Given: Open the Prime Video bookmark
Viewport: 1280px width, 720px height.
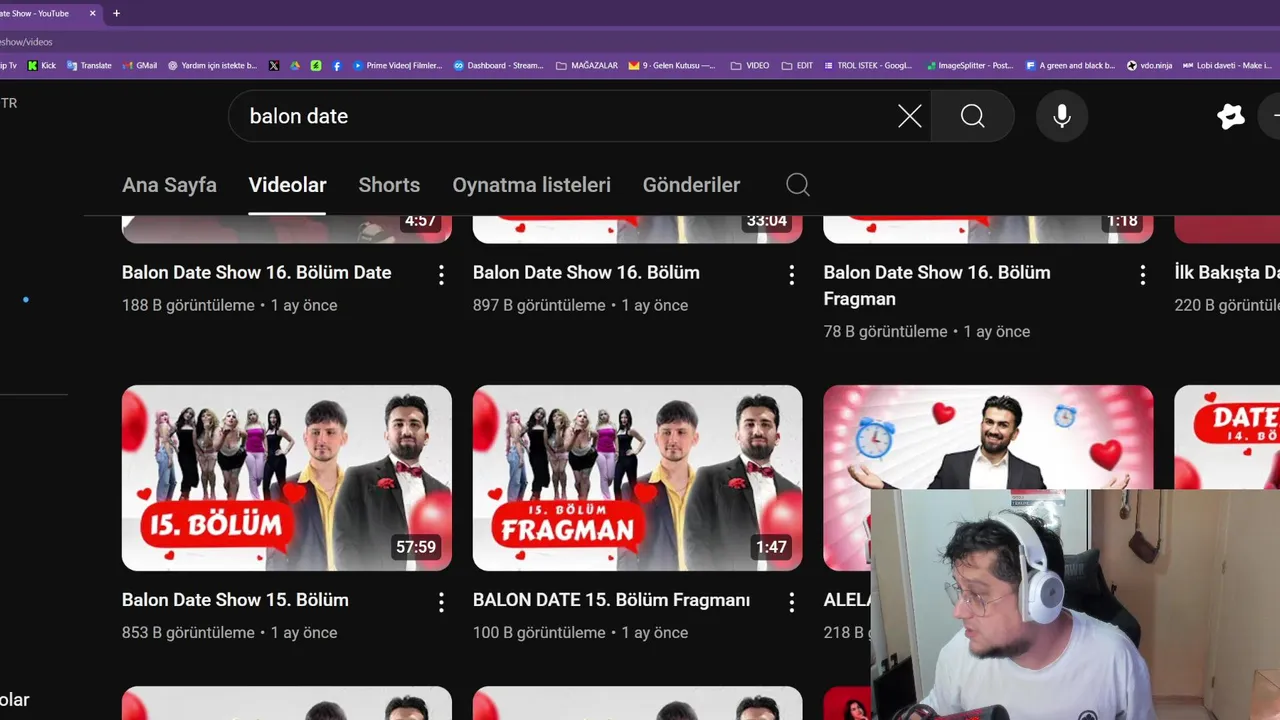Looking at the screenshot, I should tap(397, 65).
